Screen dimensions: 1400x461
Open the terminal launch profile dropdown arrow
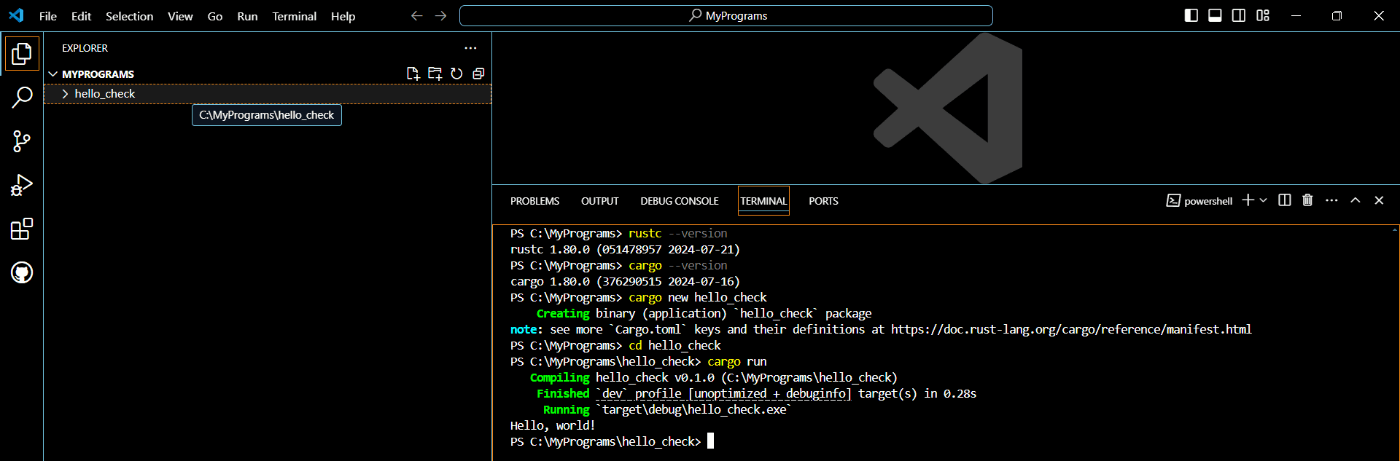[x=1263, y=201]
